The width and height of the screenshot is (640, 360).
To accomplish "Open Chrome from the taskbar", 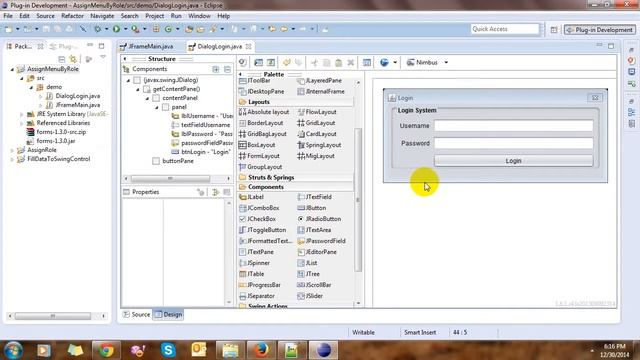I will pyautogui.click(x=106, y=350).
